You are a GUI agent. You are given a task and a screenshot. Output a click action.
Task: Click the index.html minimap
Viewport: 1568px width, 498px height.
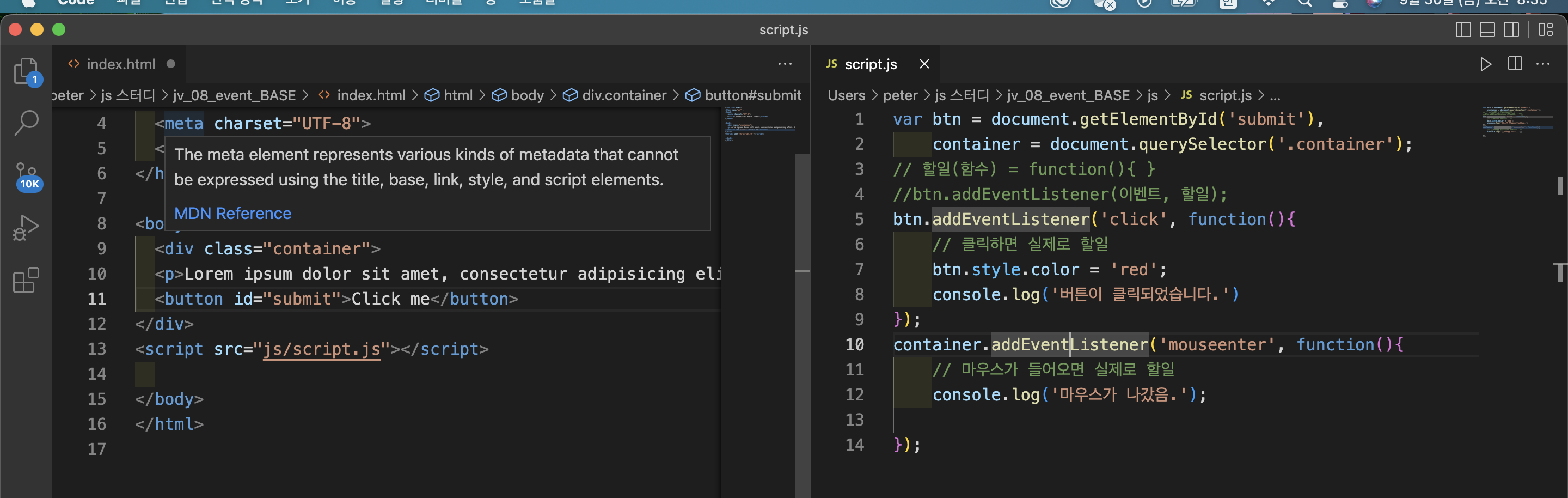coord(758,124)
